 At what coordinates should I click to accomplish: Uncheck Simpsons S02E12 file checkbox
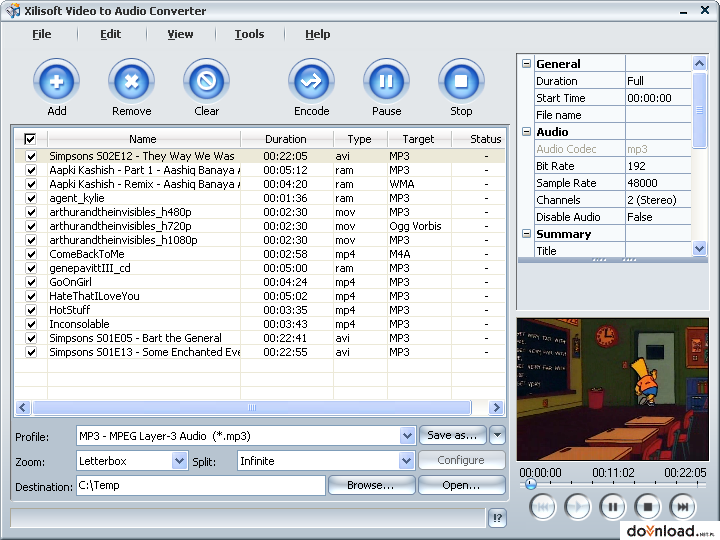coord(31,156)
